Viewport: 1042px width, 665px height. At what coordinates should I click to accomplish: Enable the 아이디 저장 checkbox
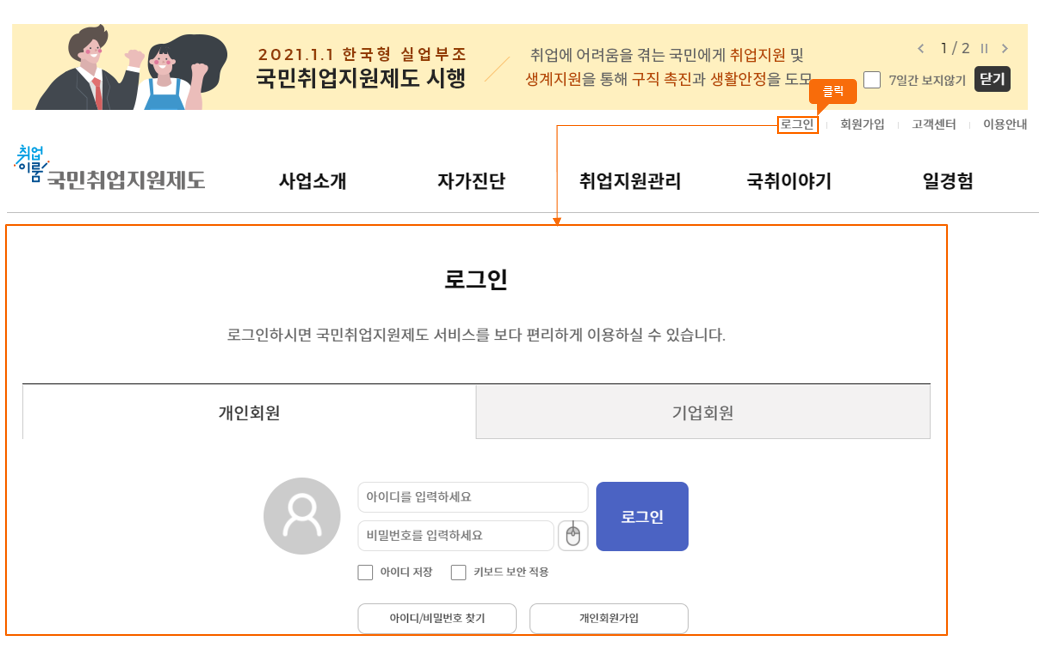coord(365,573)
